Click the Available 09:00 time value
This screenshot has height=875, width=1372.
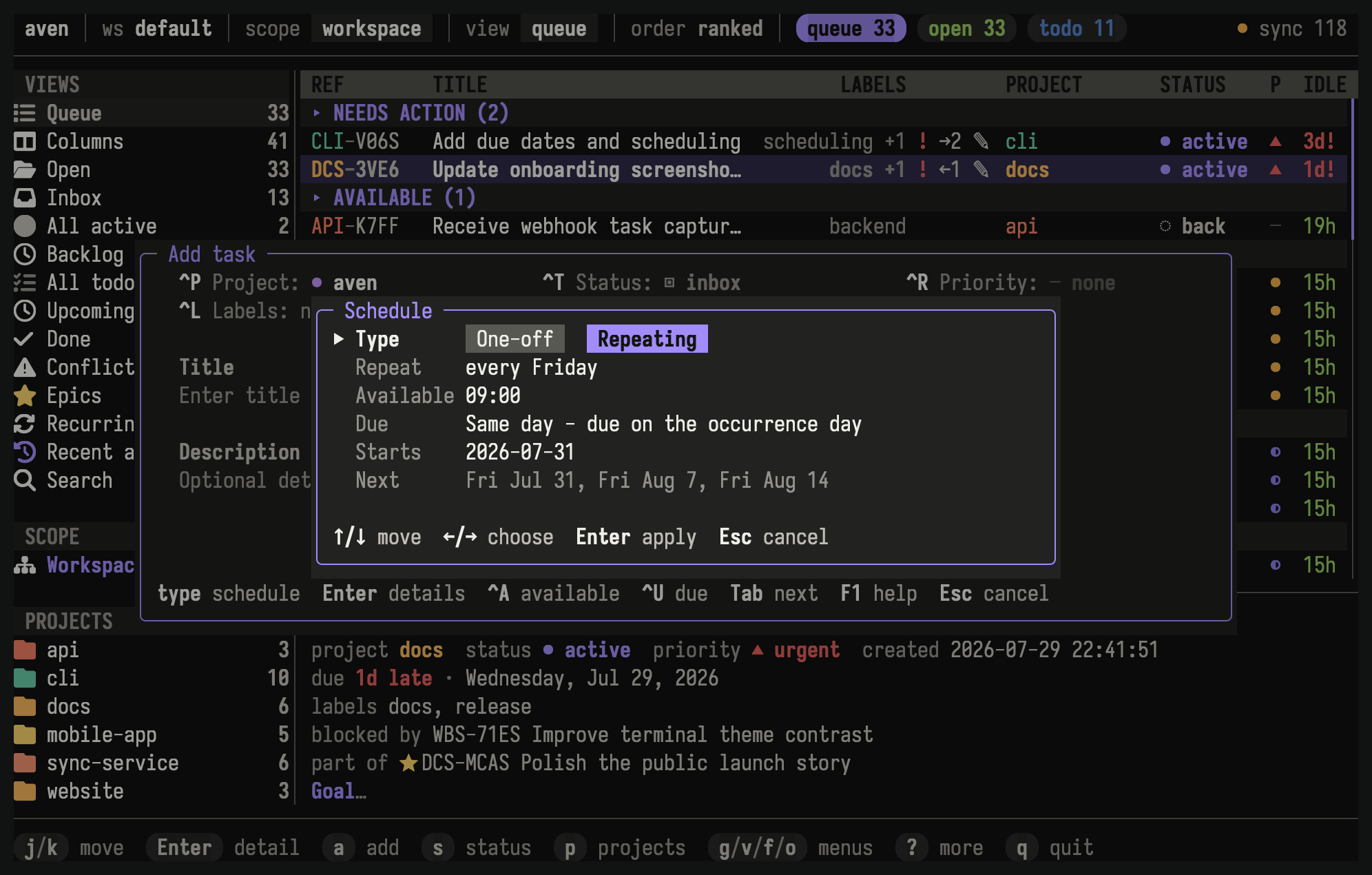coord(492,395)
